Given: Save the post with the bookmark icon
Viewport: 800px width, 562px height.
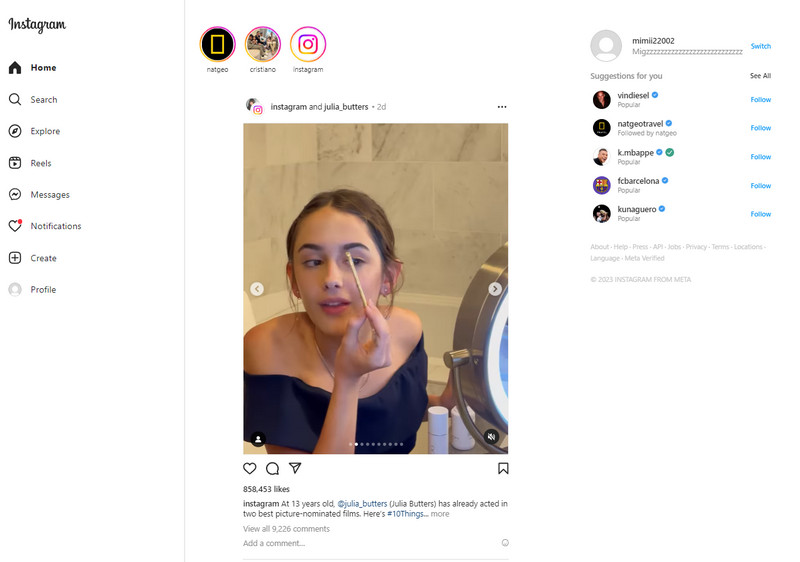Looking at the screenshot, I should [x=503, y=468].
